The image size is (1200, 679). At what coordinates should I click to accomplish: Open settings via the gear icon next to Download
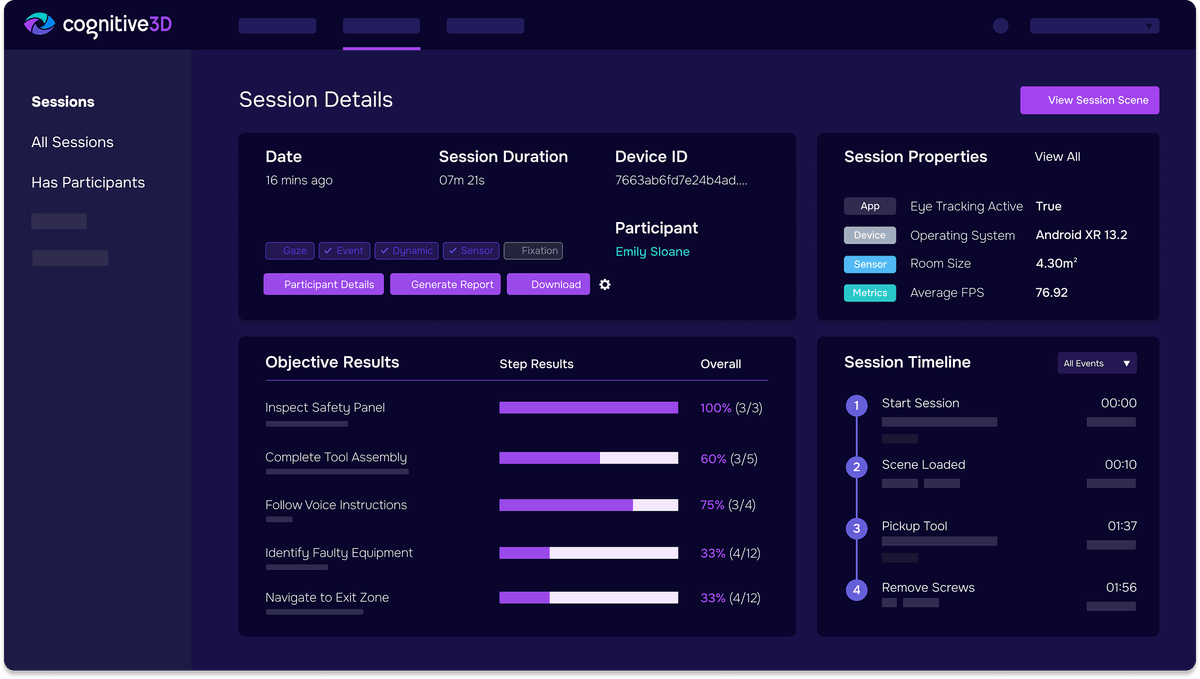tap(604, 284)
